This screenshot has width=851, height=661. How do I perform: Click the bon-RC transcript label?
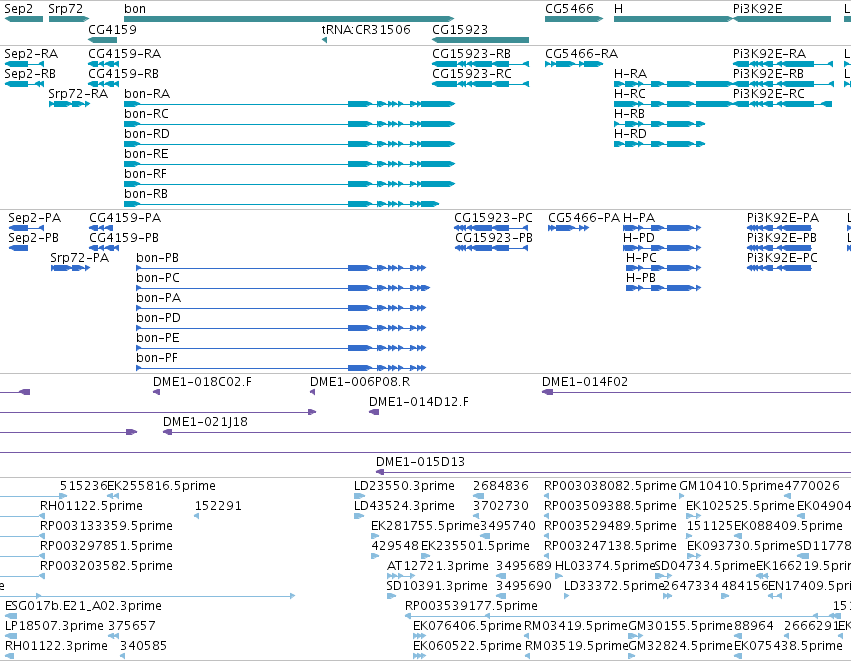(146, 114)
